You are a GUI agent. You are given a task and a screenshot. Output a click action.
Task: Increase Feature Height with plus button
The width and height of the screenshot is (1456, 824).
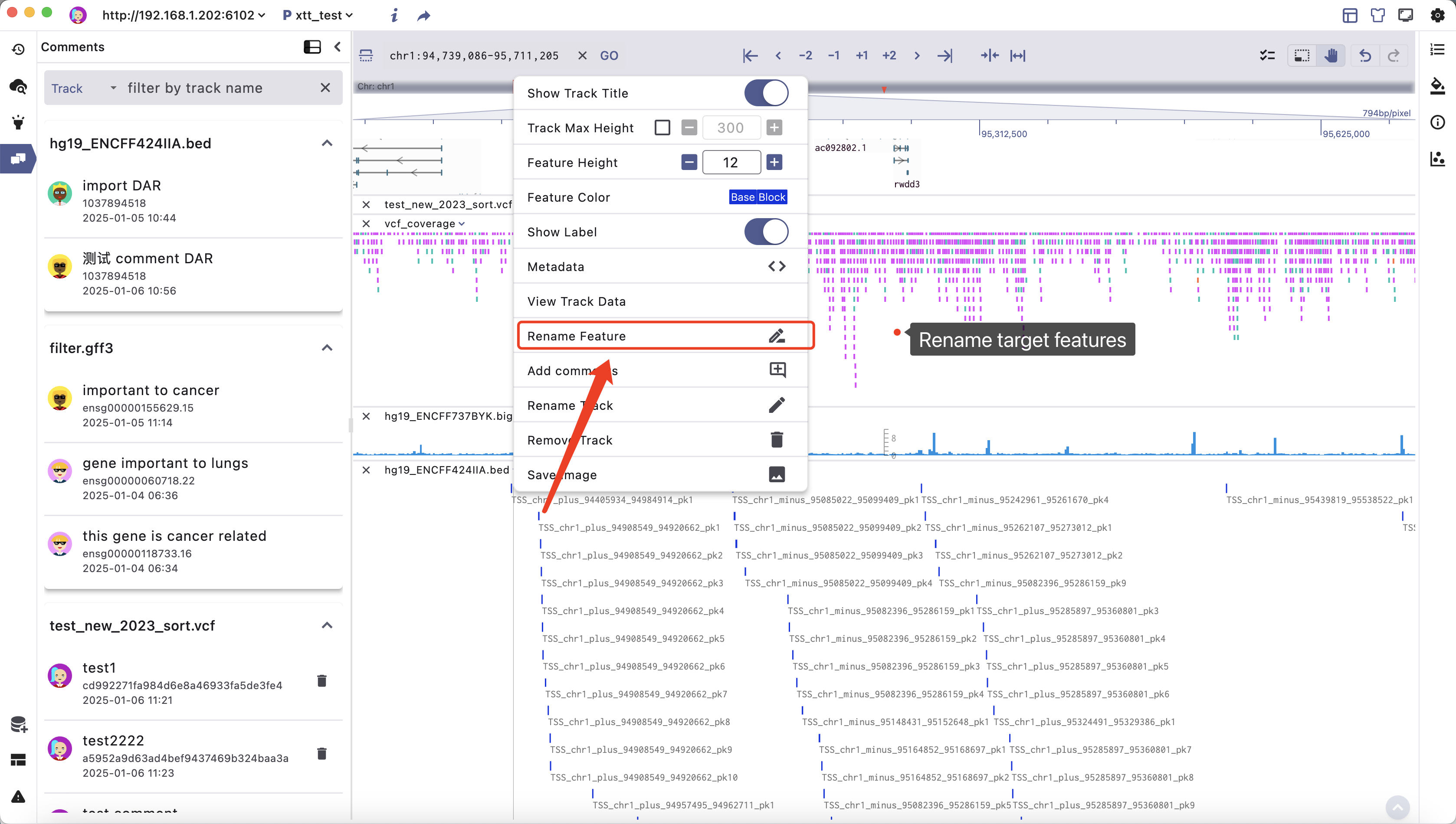click(774, 163)
